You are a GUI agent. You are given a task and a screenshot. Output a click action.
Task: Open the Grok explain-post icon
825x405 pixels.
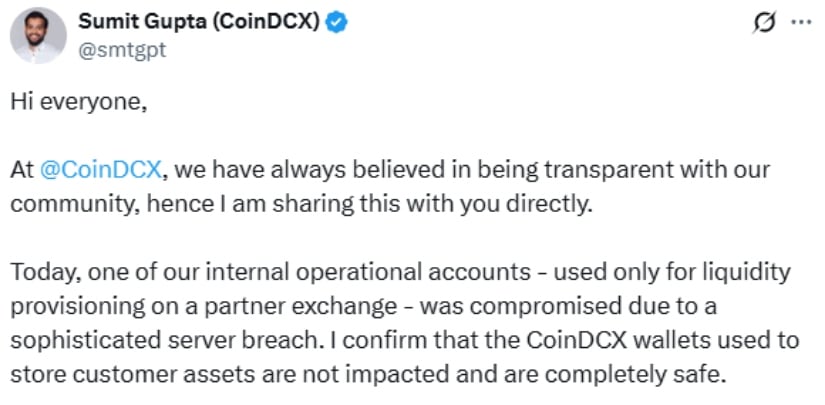tap(765, 24)
